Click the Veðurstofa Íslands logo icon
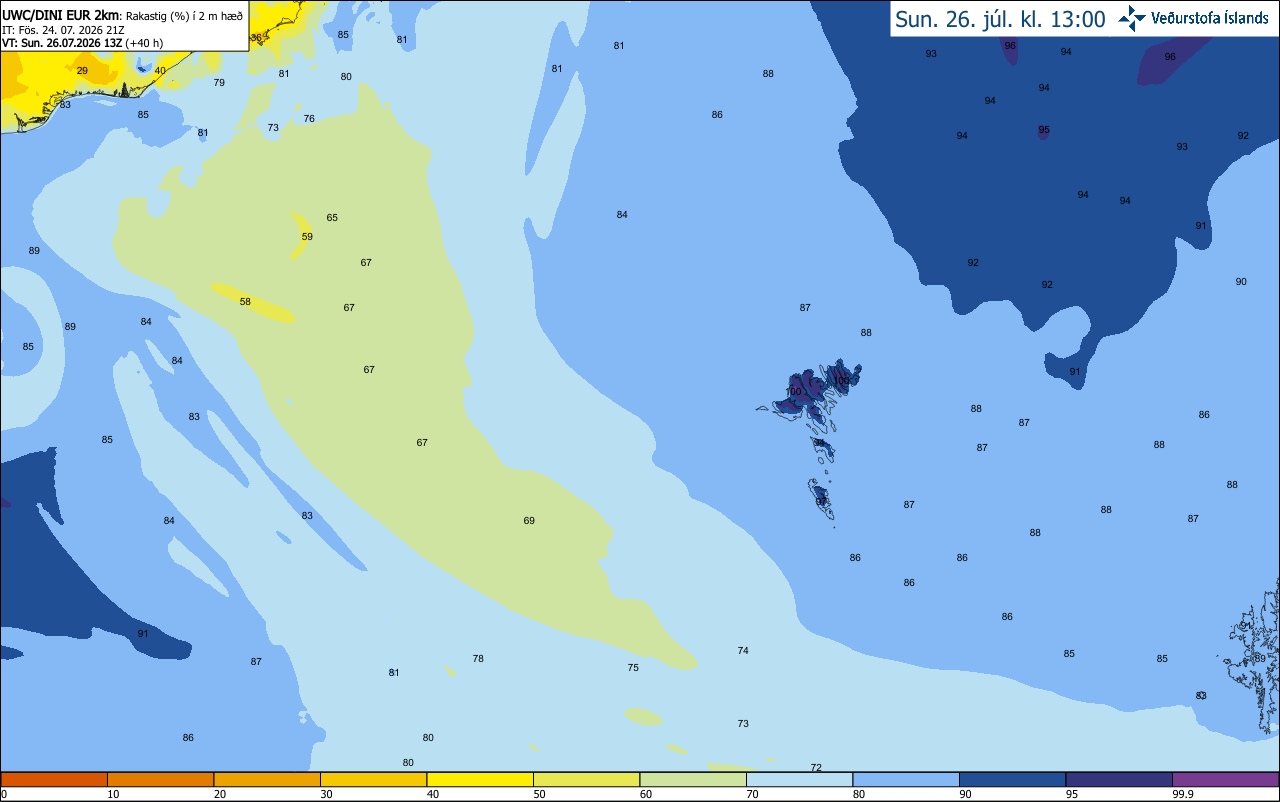1280x802 pixels. (1133, 18)
